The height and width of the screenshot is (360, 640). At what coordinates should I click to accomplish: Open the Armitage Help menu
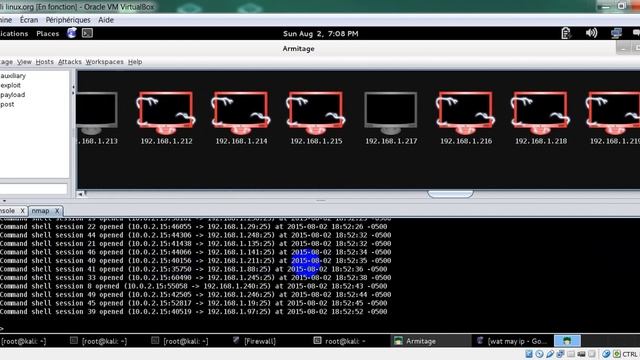click(x=135, y=62)
